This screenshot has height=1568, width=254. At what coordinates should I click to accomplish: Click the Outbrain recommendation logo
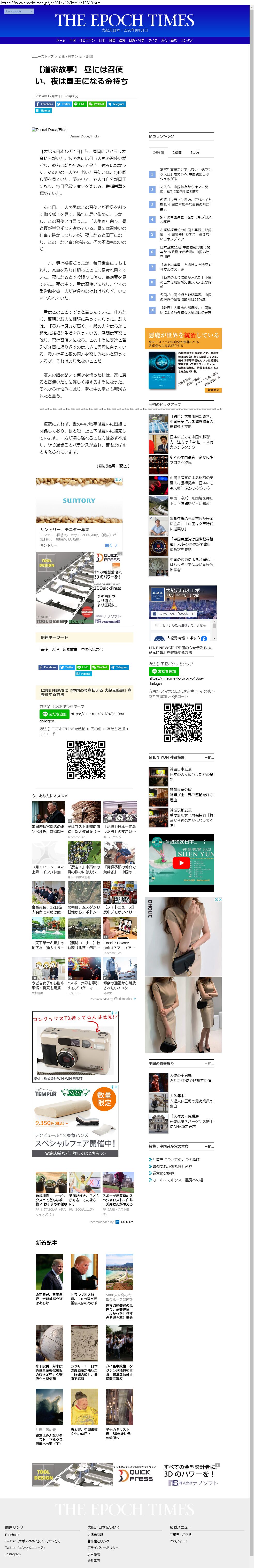[x=125, y=999]
